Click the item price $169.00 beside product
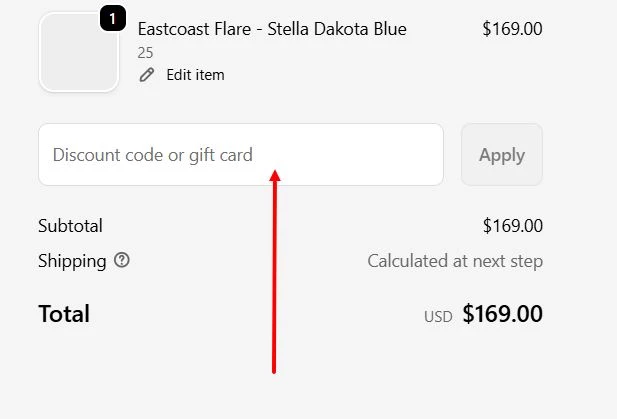 point(512,29)
